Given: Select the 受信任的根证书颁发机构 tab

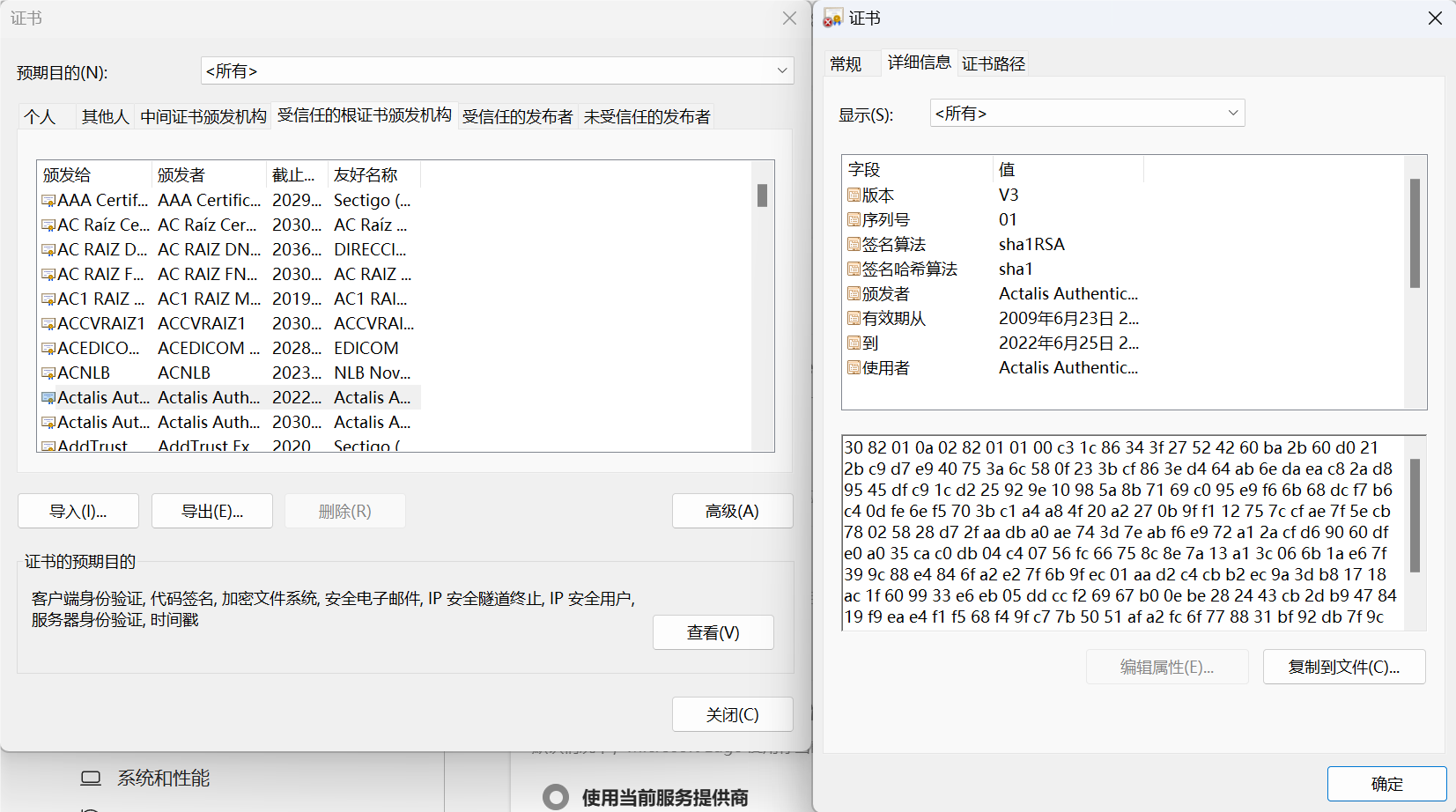Looking at the screenshot, I should click(365, 115).
